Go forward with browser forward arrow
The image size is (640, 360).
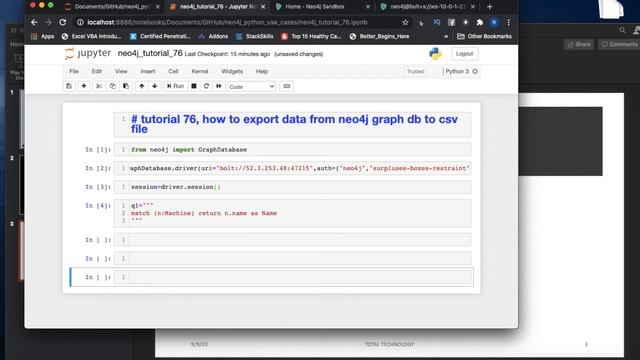[x=49, y=22]
